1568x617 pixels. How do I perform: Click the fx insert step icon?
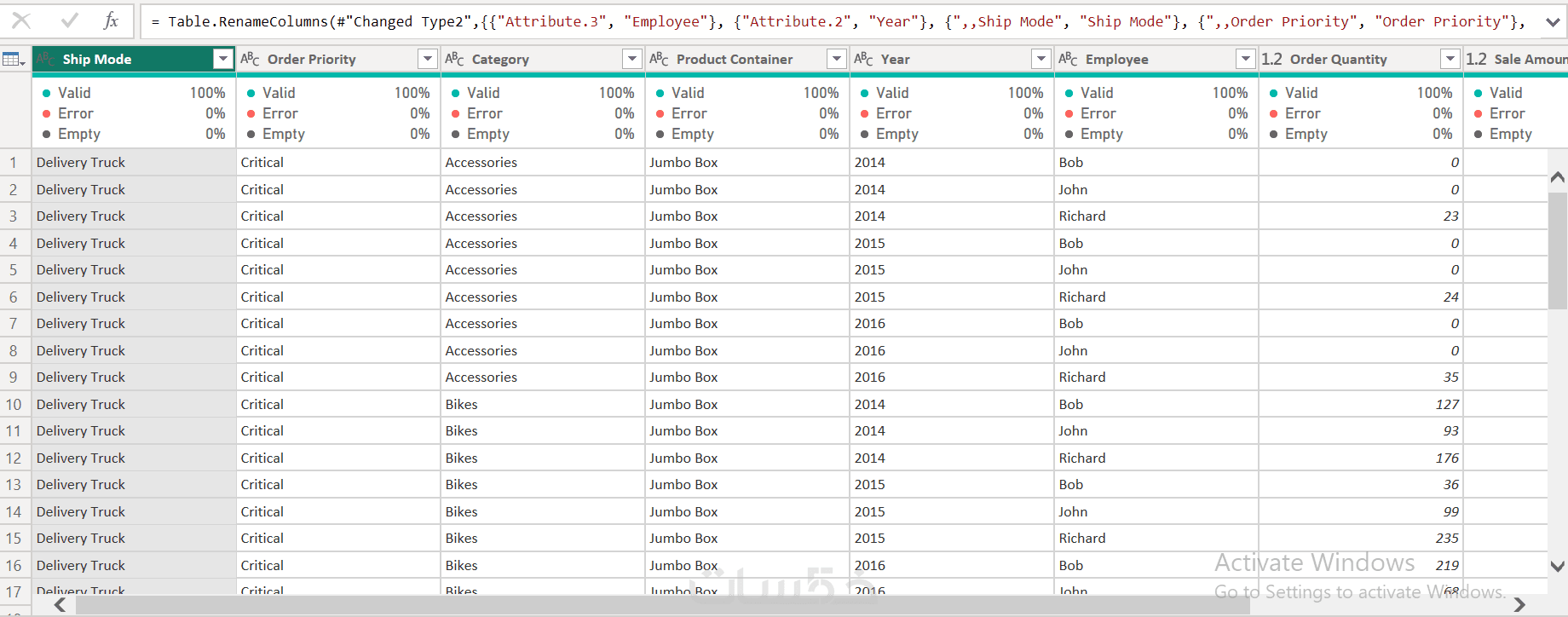[111, 20]
